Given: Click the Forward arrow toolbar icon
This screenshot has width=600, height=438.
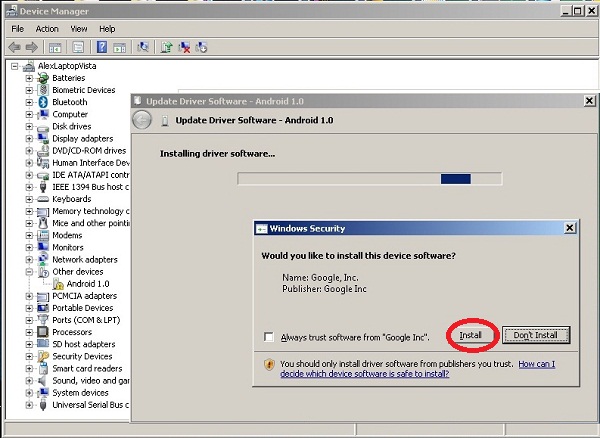Looking at the screenshot, I should (x=32, y=47).
